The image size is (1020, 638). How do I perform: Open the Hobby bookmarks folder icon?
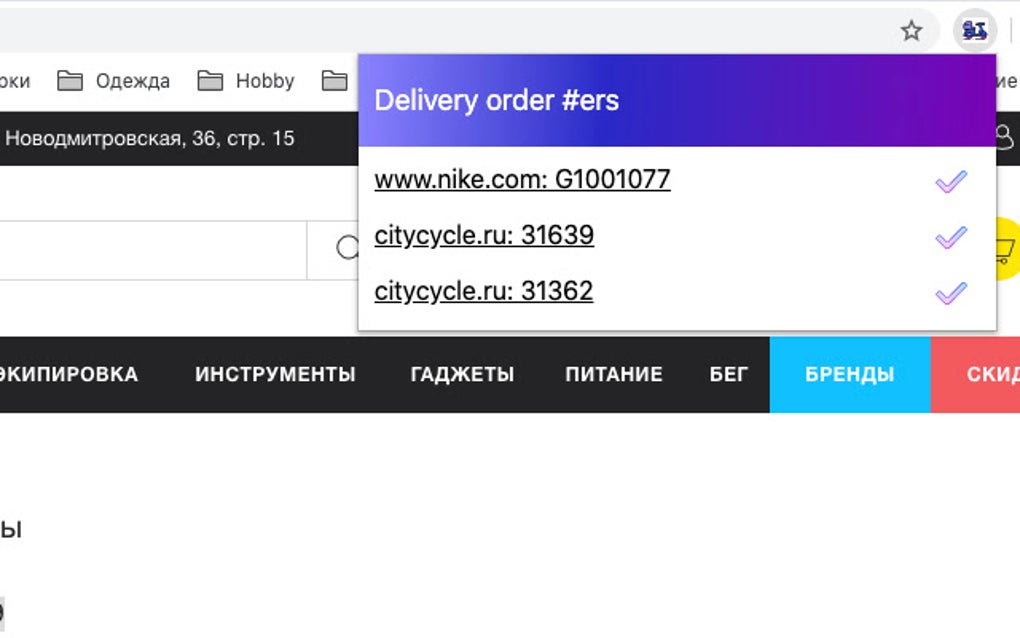(213, 80)
